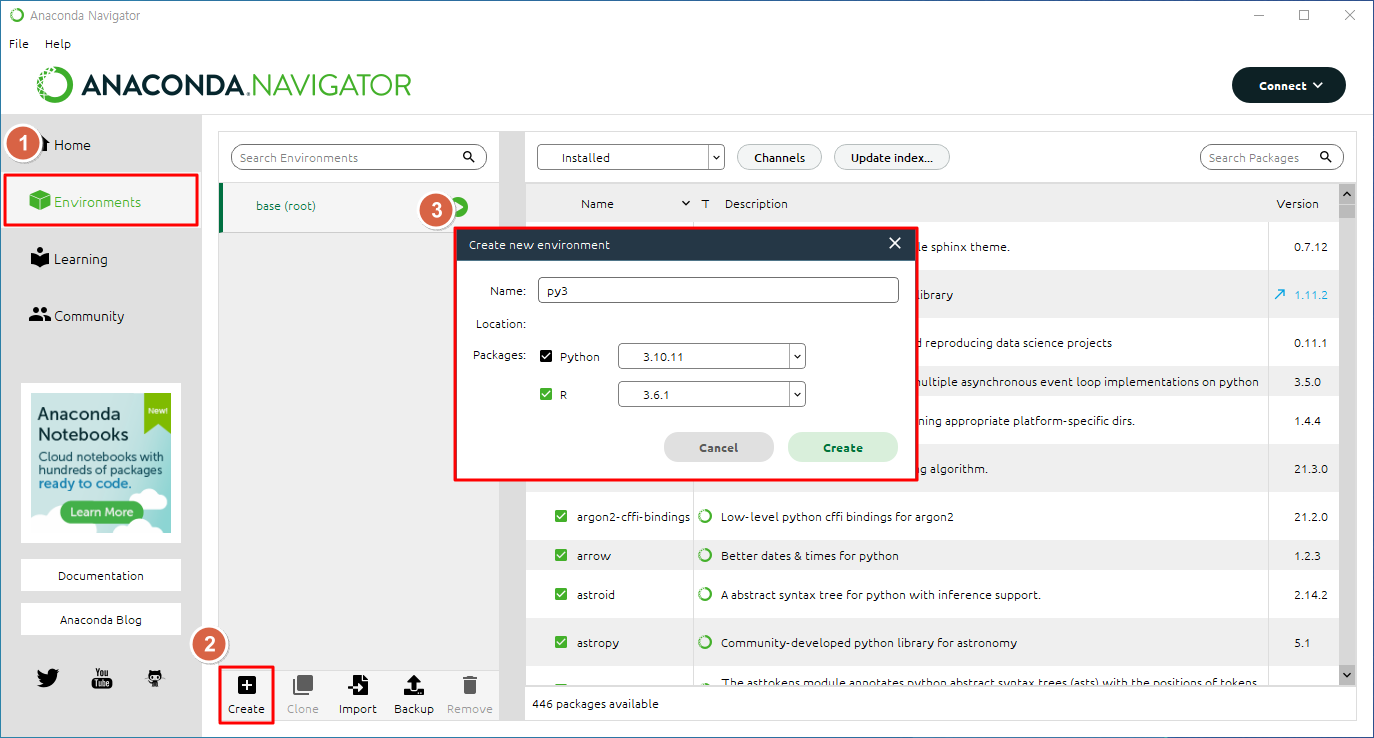This screenshot has width=1374, height=738.
Task: Cancel the new environment dialog
Action: tap(719, 448)
